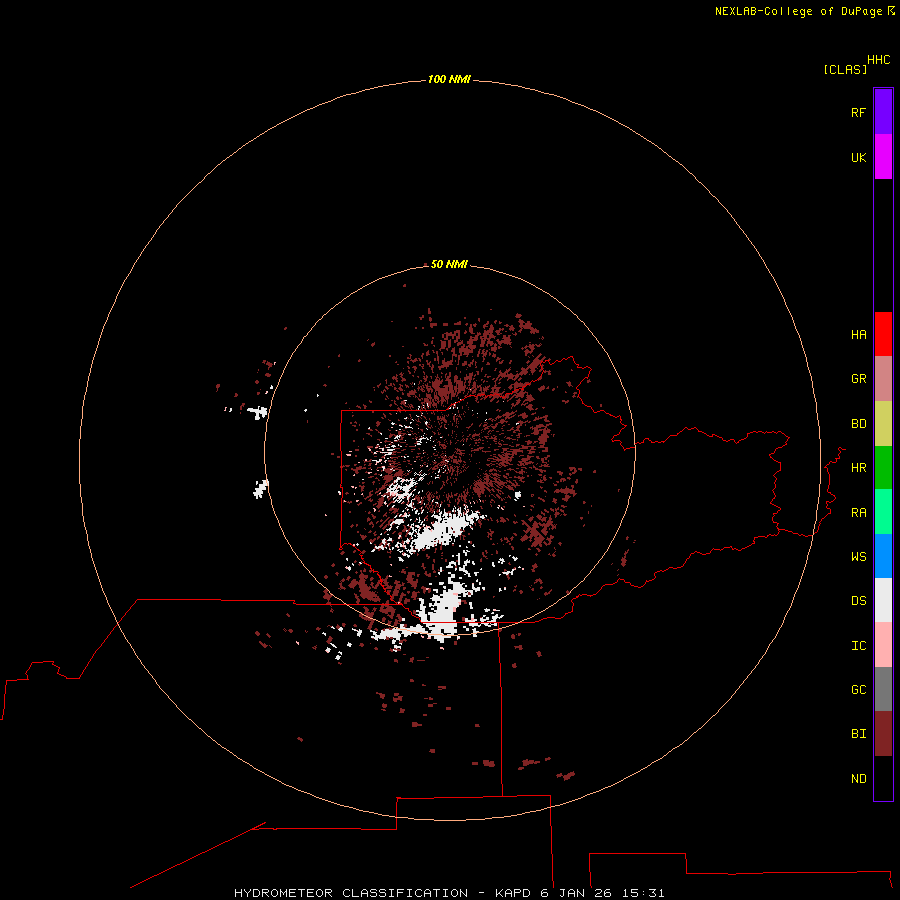The height and width of the screenshot is (900, 900).
Task: Click the RF legend label
Action: point(858,112)
